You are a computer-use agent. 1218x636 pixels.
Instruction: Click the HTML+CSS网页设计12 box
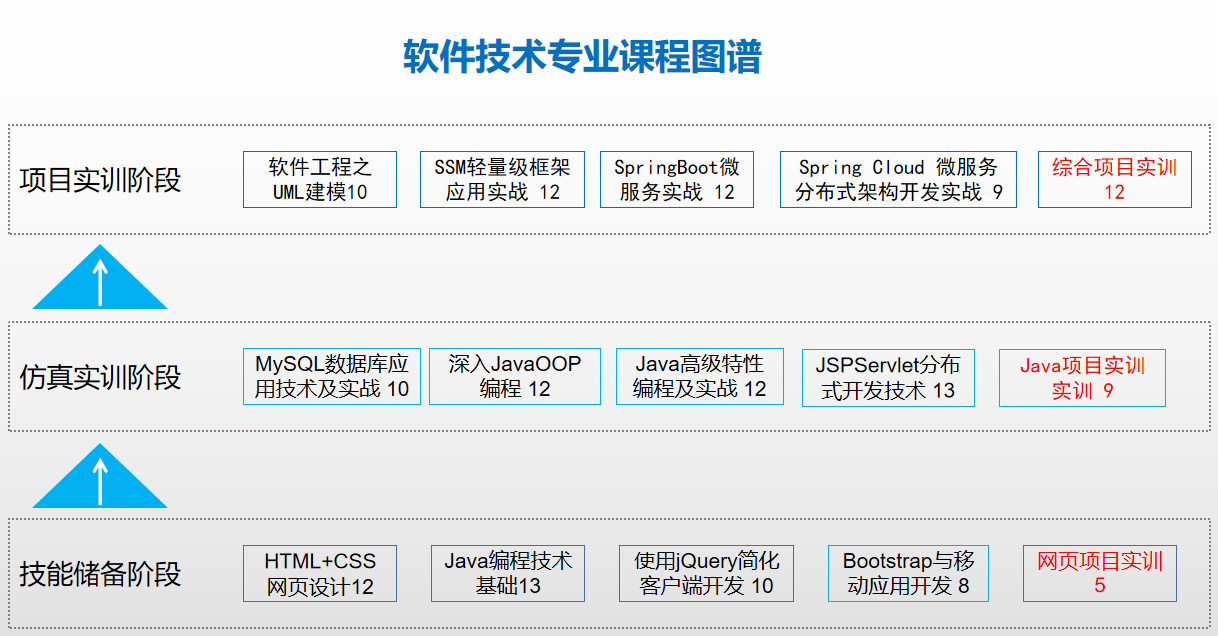tap(320, 574)
